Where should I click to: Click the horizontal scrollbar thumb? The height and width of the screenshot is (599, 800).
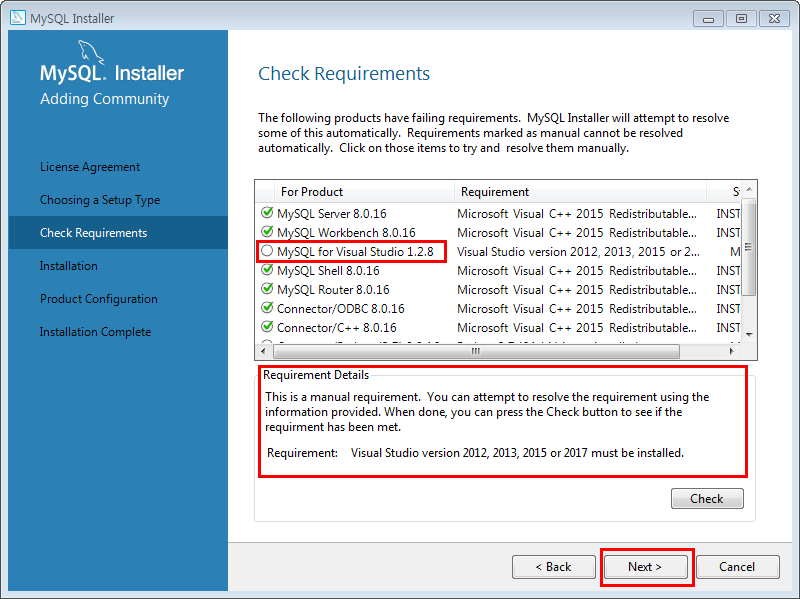point(476,351)
